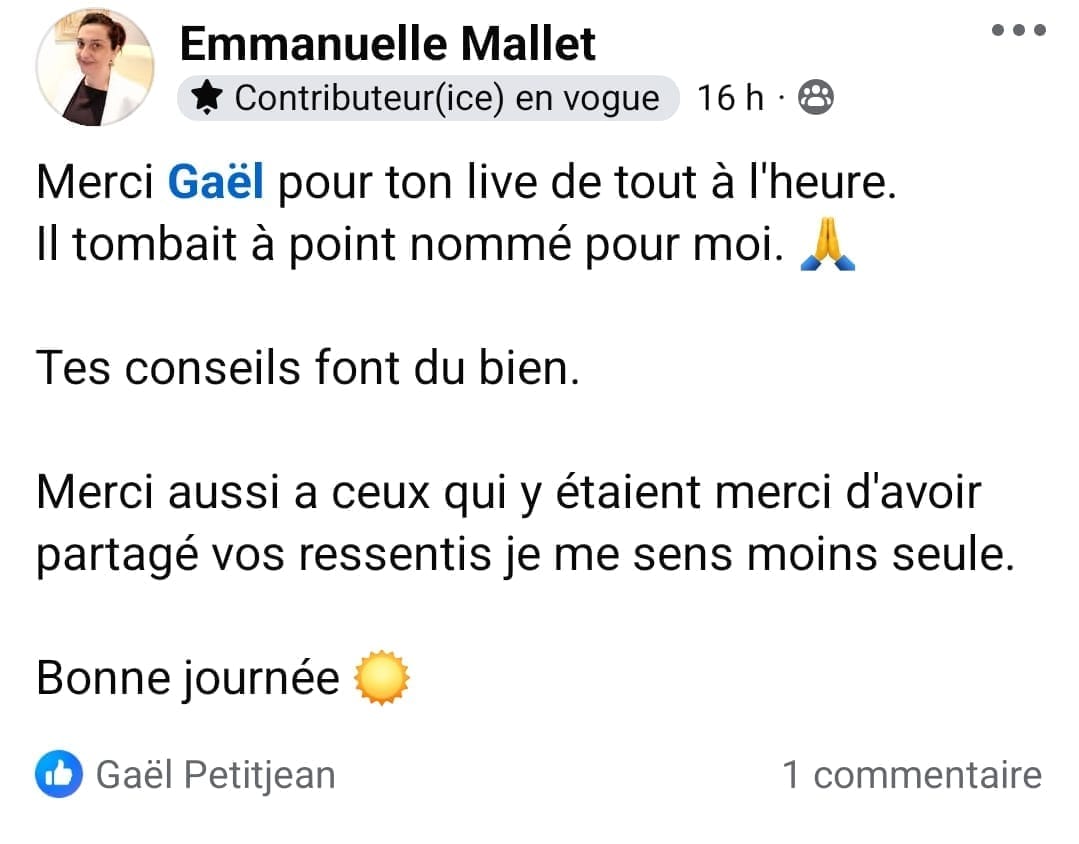Open the three-dot post options menu
The width and height of the screenshot is (1079, 844).
(1018, 30)
